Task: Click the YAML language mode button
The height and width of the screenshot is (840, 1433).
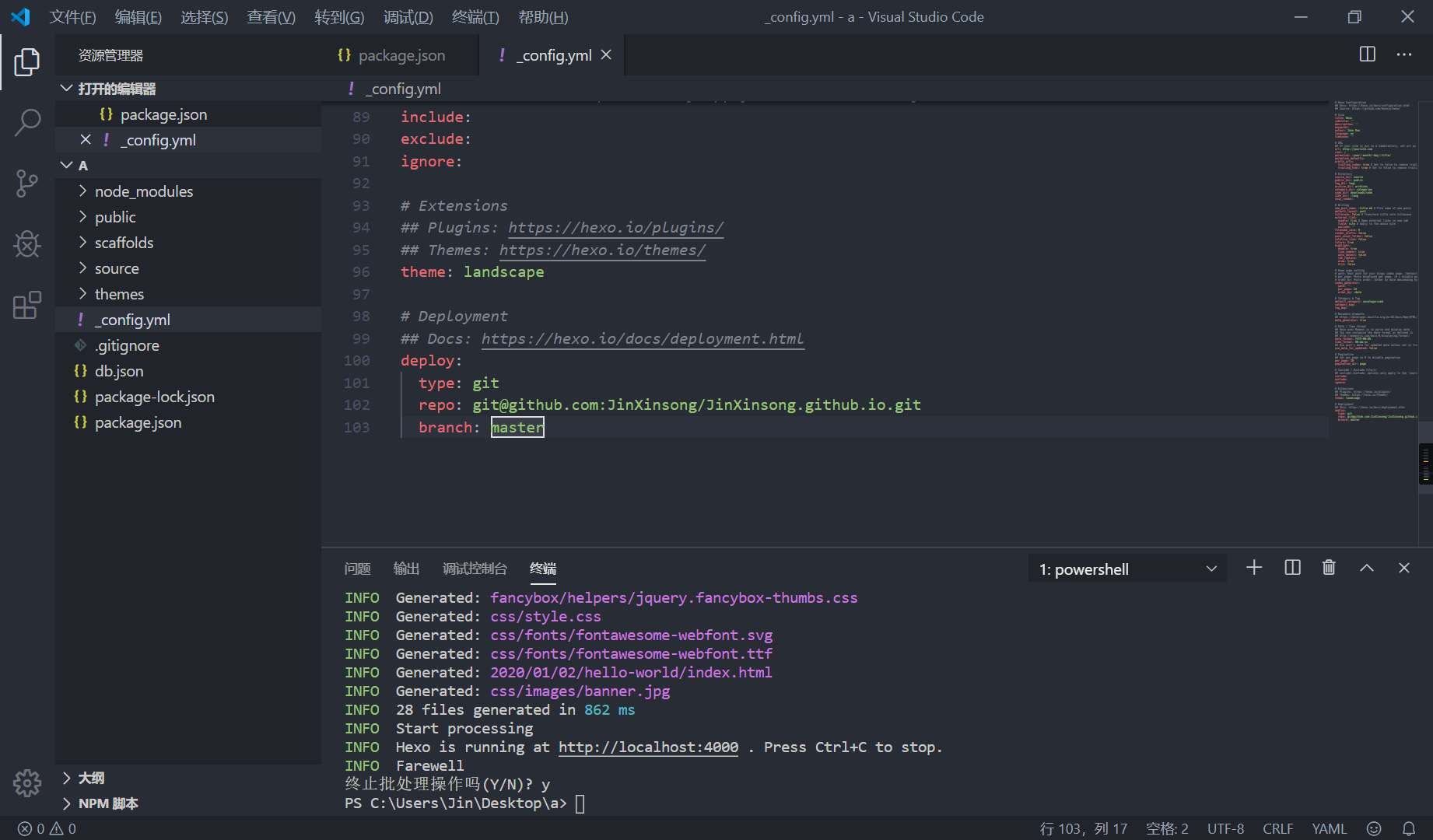Action: (1329, 828)
